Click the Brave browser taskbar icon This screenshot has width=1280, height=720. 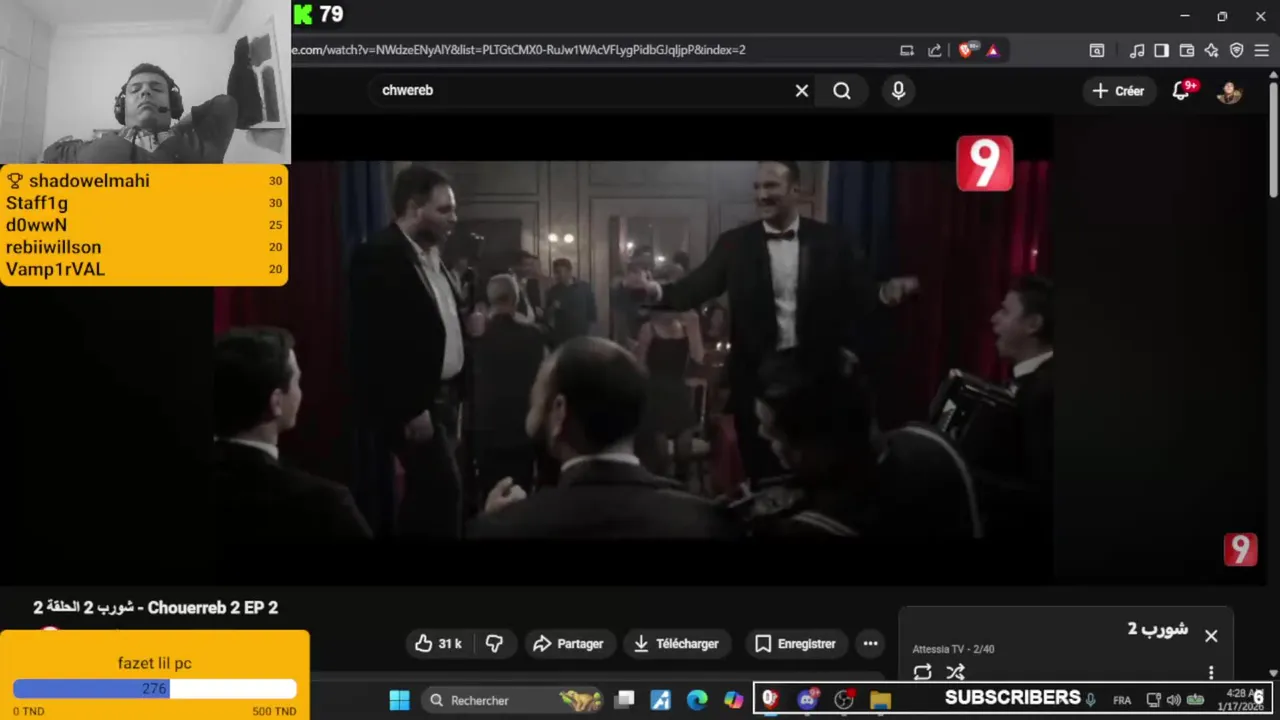[771, 700]
